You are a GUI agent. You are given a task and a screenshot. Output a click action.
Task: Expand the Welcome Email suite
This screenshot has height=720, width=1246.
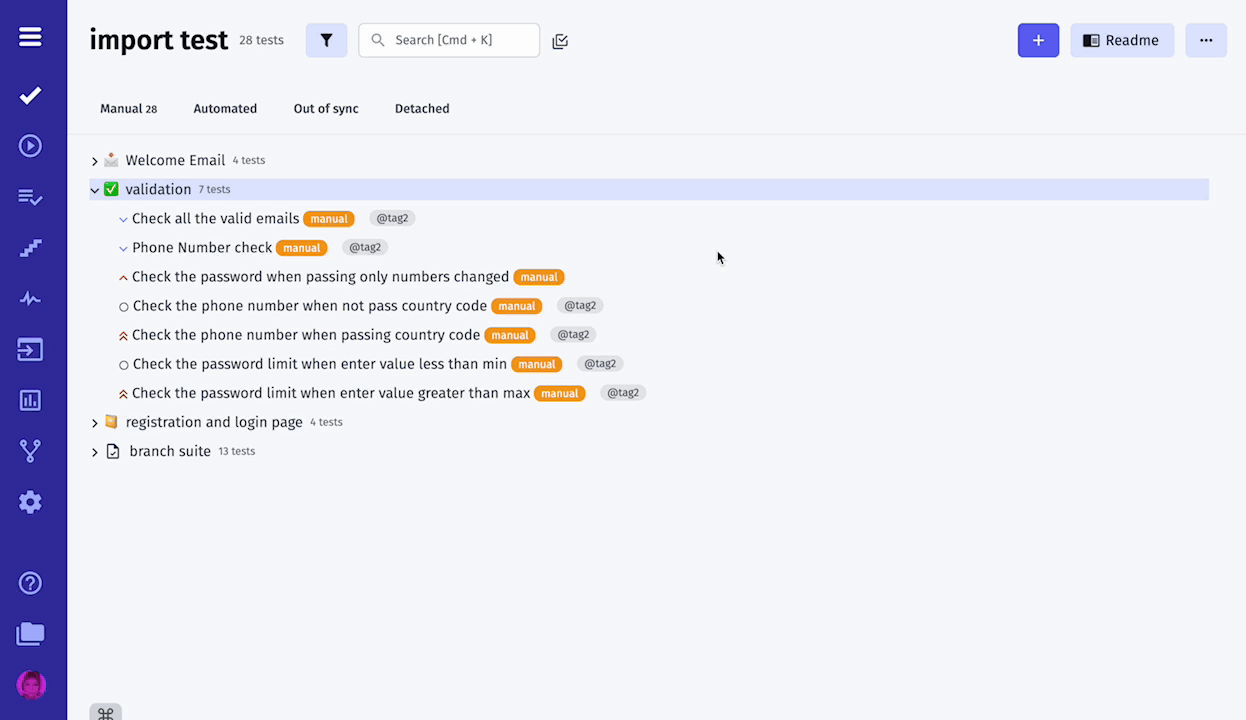(95, 161)
